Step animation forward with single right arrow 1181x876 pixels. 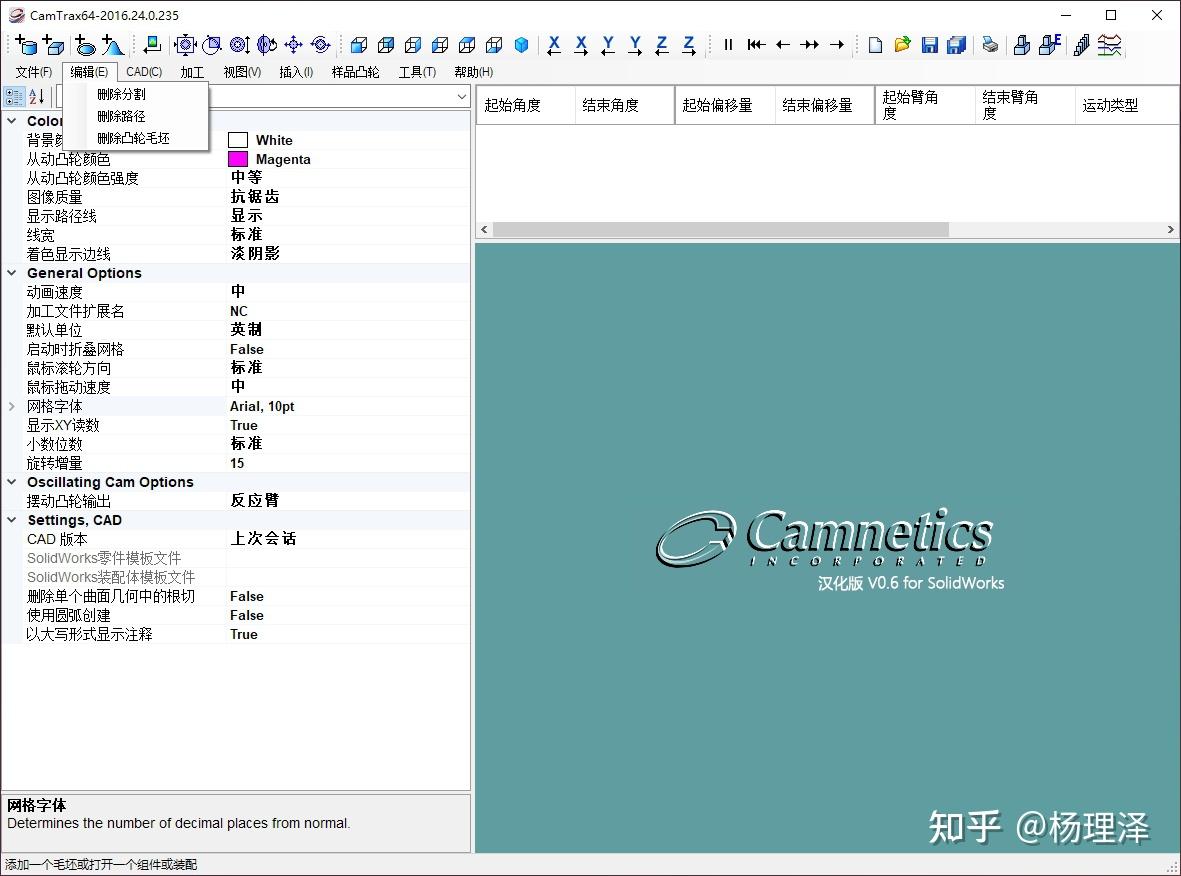pos(837,45)
